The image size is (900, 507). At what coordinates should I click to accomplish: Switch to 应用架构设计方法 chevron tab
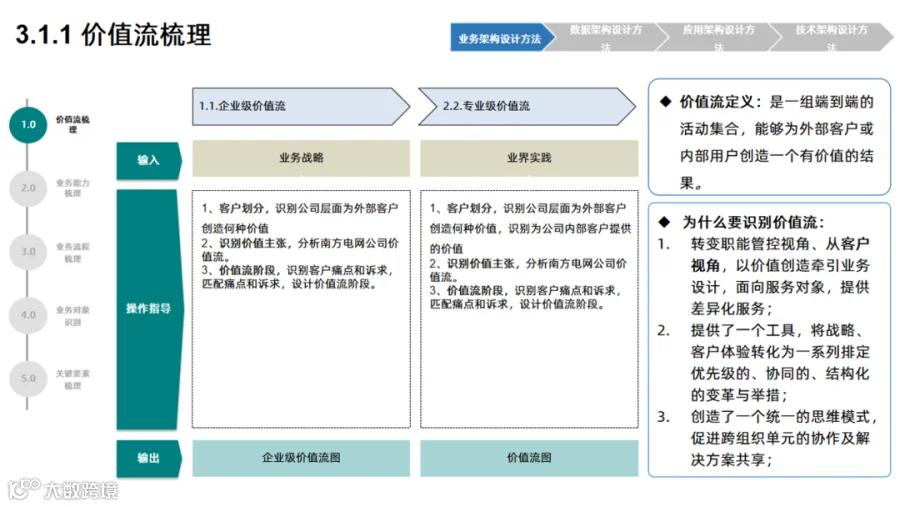click(x=718, y=37)
